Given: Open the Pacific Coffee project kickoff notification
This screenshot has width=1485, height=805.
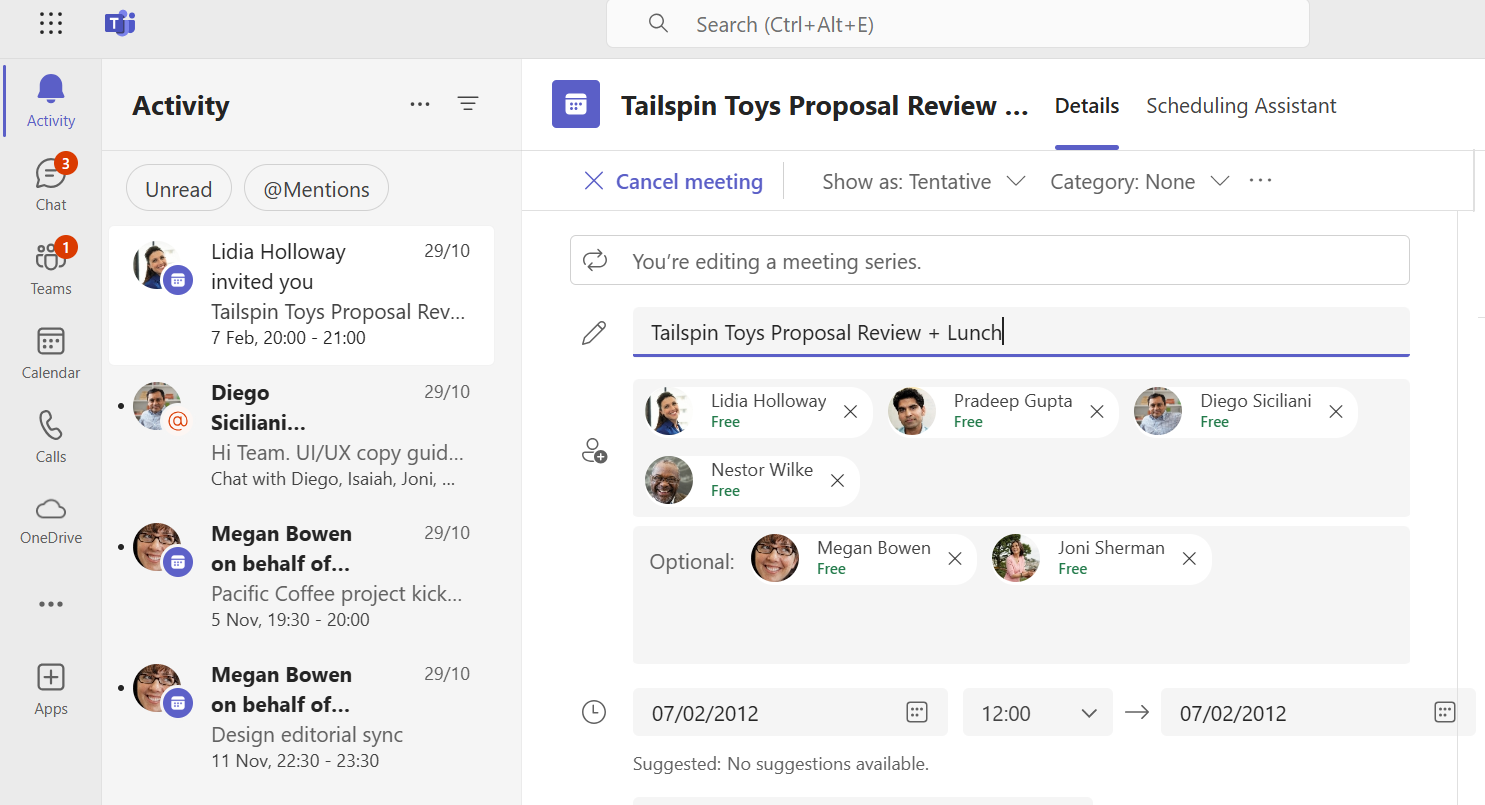Looking at the screenshot, I should pyautogui.click(x=301, y=577).
